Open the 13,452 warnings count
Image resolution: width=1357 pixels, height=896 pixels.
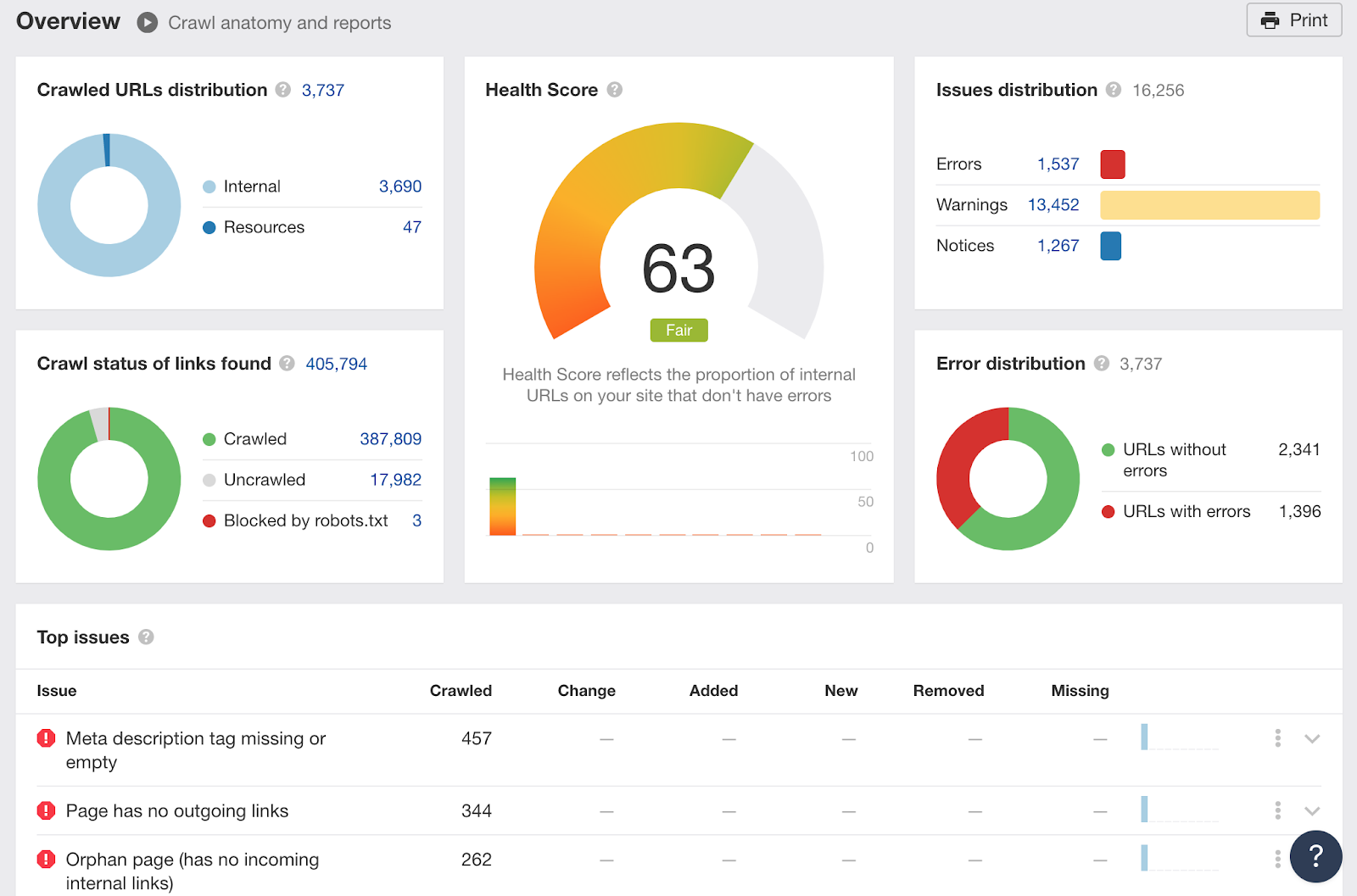1054,205
